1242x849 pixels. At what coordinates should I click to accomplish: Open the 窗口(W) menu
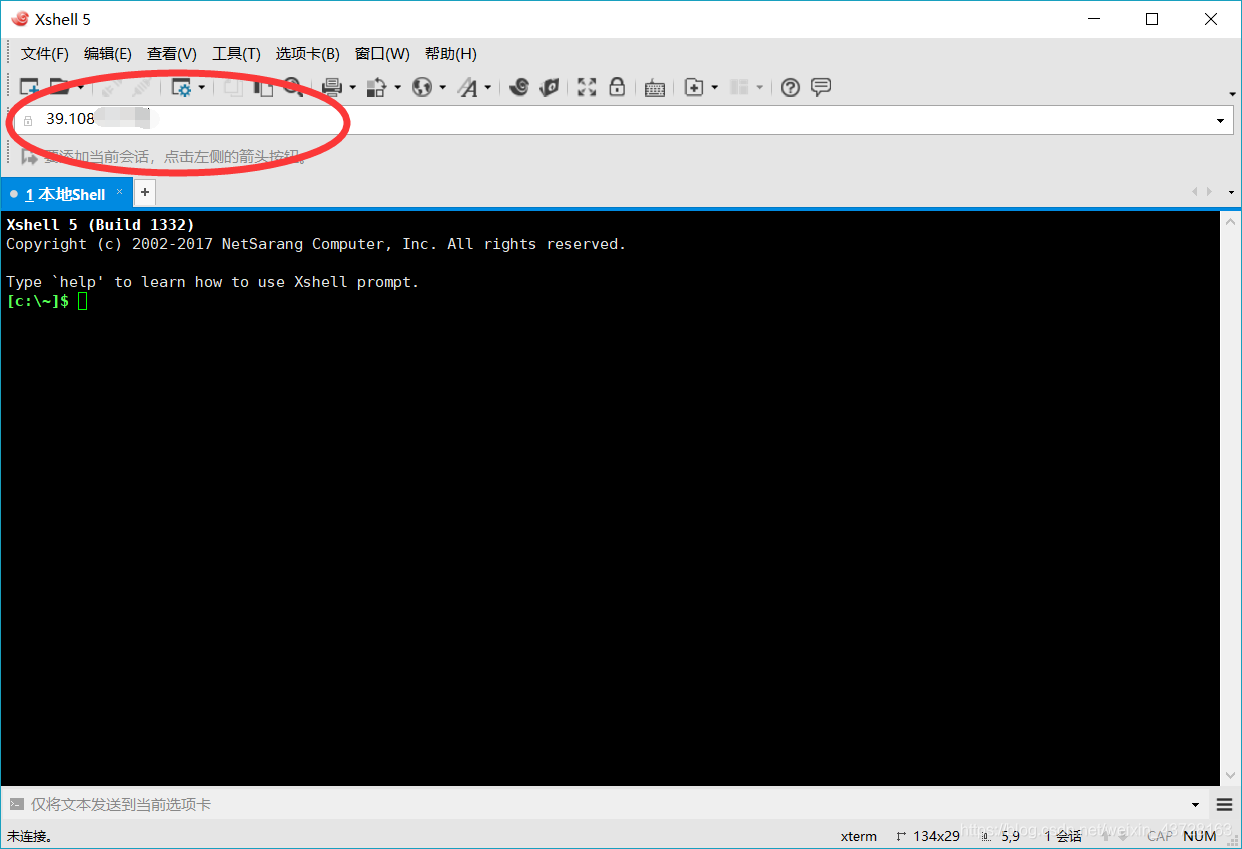tap(382, 54)
